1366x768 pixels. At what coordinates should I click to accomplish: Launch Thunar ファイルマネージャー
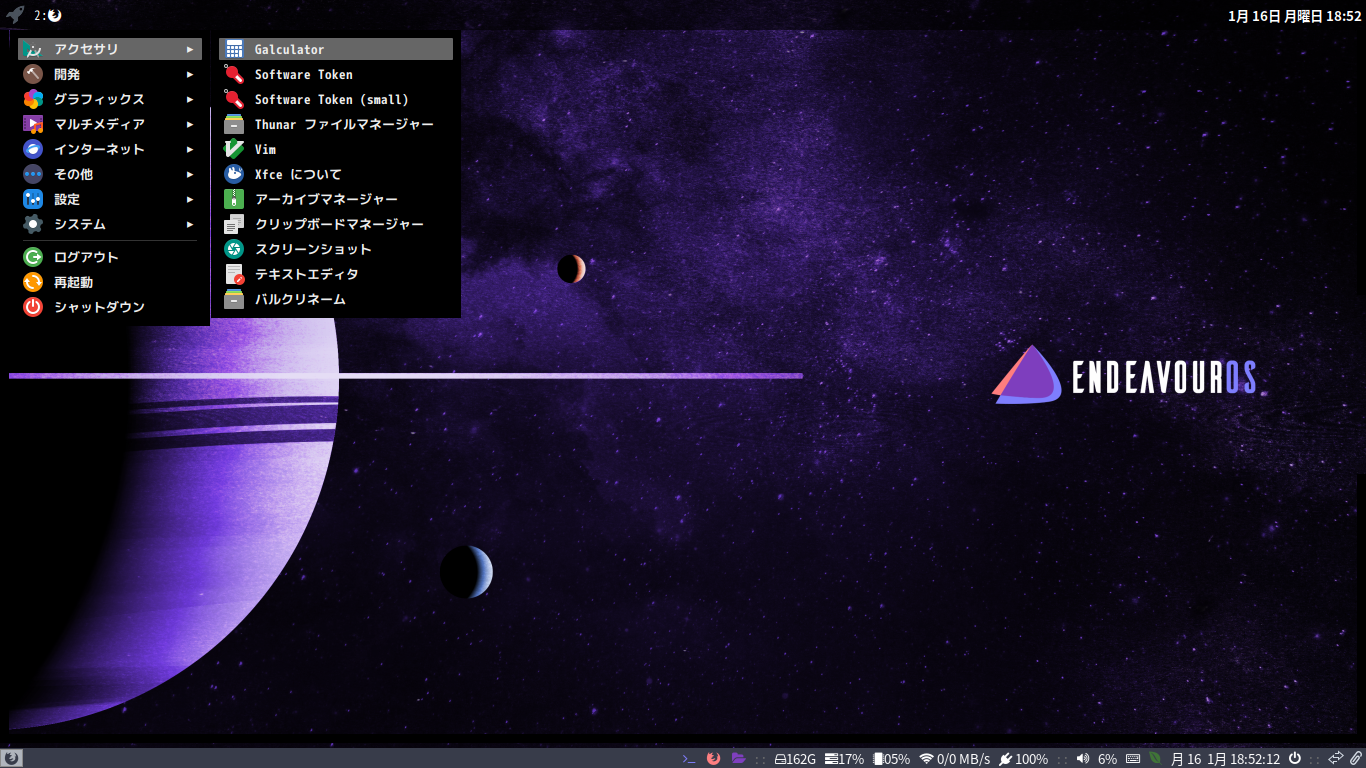pos(336,124)
